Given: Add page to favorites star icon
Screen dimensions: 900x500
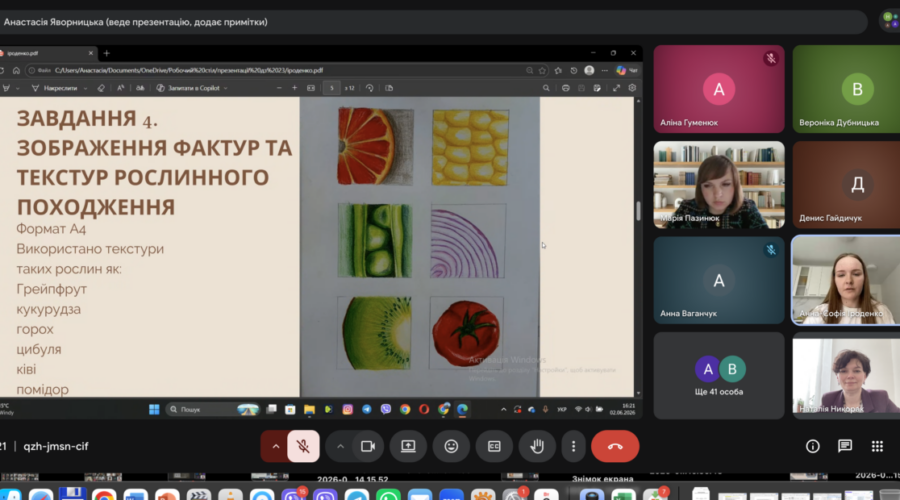Looking at the screenshot, I should pyautogui.click(x=542, y=71).
